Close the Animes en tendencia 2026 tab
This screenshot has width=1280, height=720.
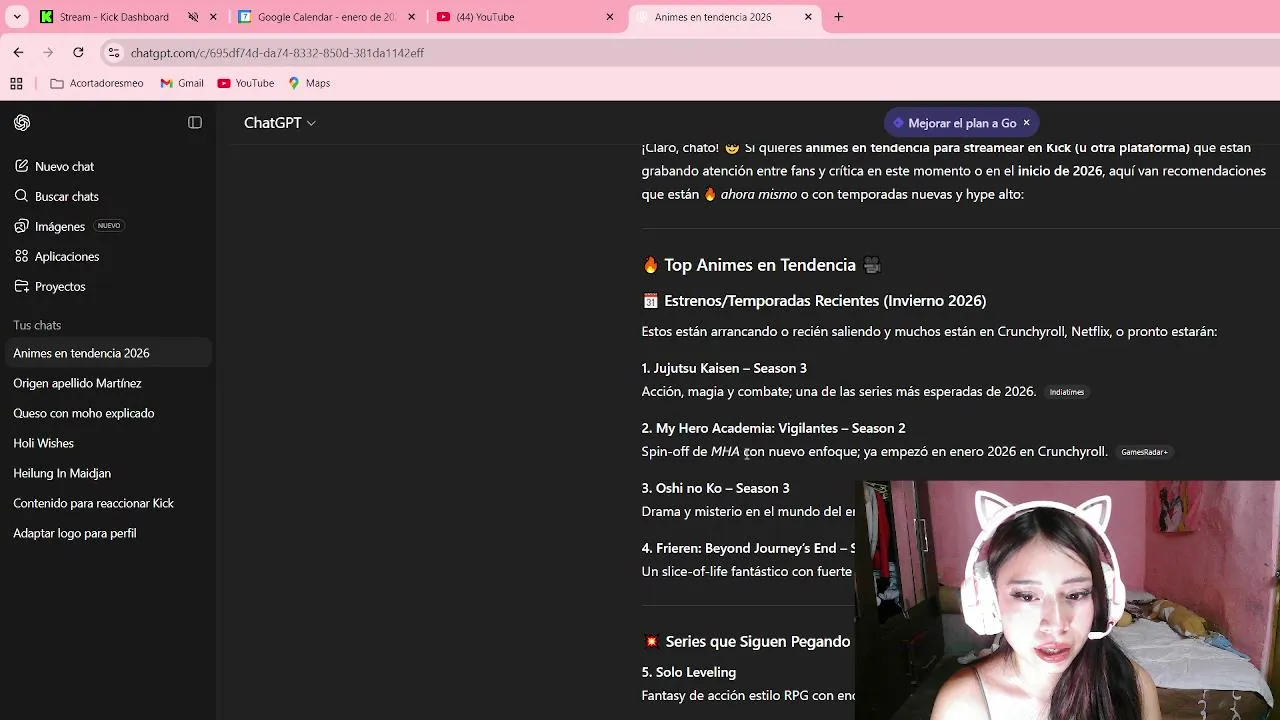point(808,17)
